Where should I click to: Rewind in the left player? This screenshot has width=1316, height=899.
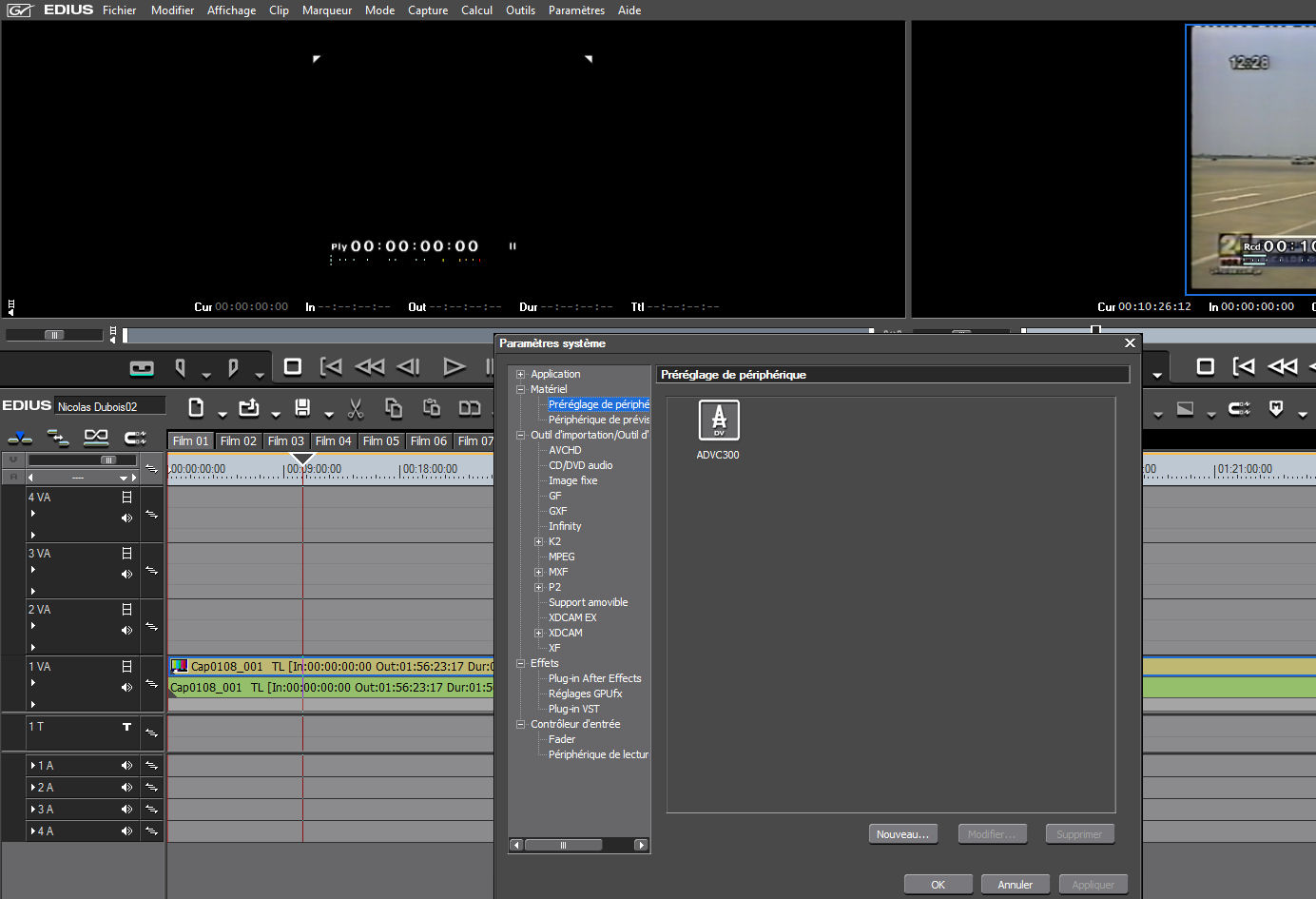(370, 366)
